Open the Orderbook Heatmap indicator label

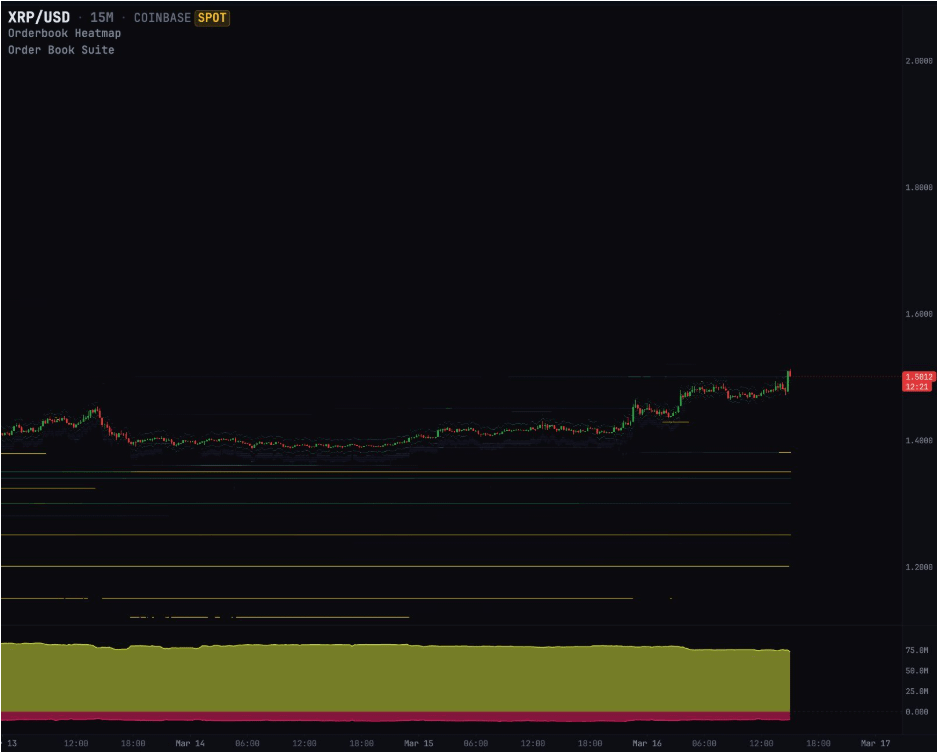click(64, 34)
